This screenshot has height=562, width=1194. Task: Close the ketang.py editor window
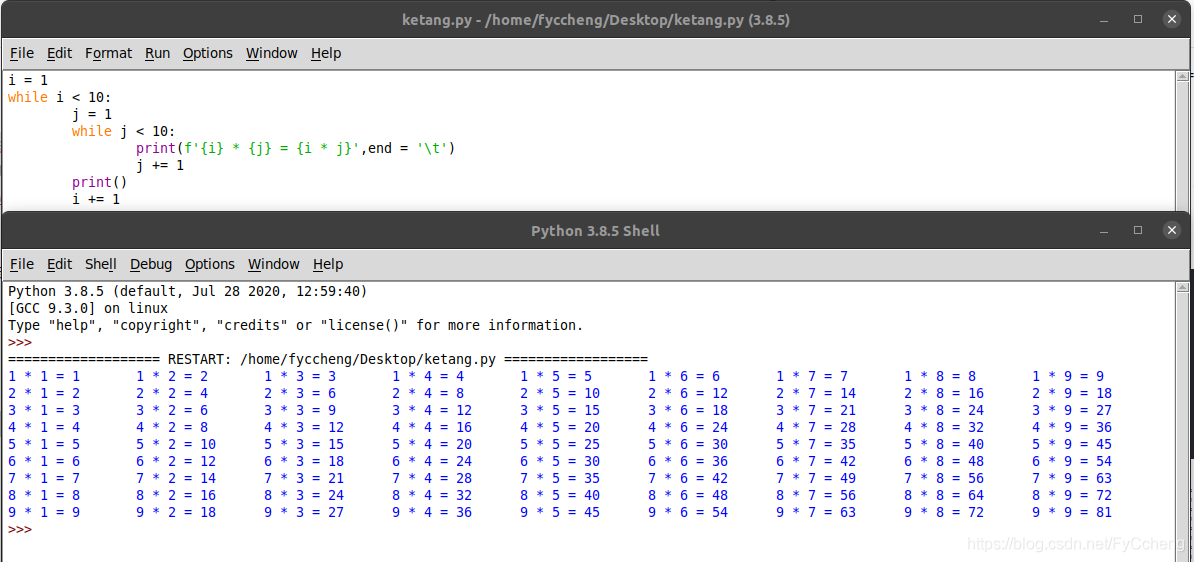[1173, 20]
